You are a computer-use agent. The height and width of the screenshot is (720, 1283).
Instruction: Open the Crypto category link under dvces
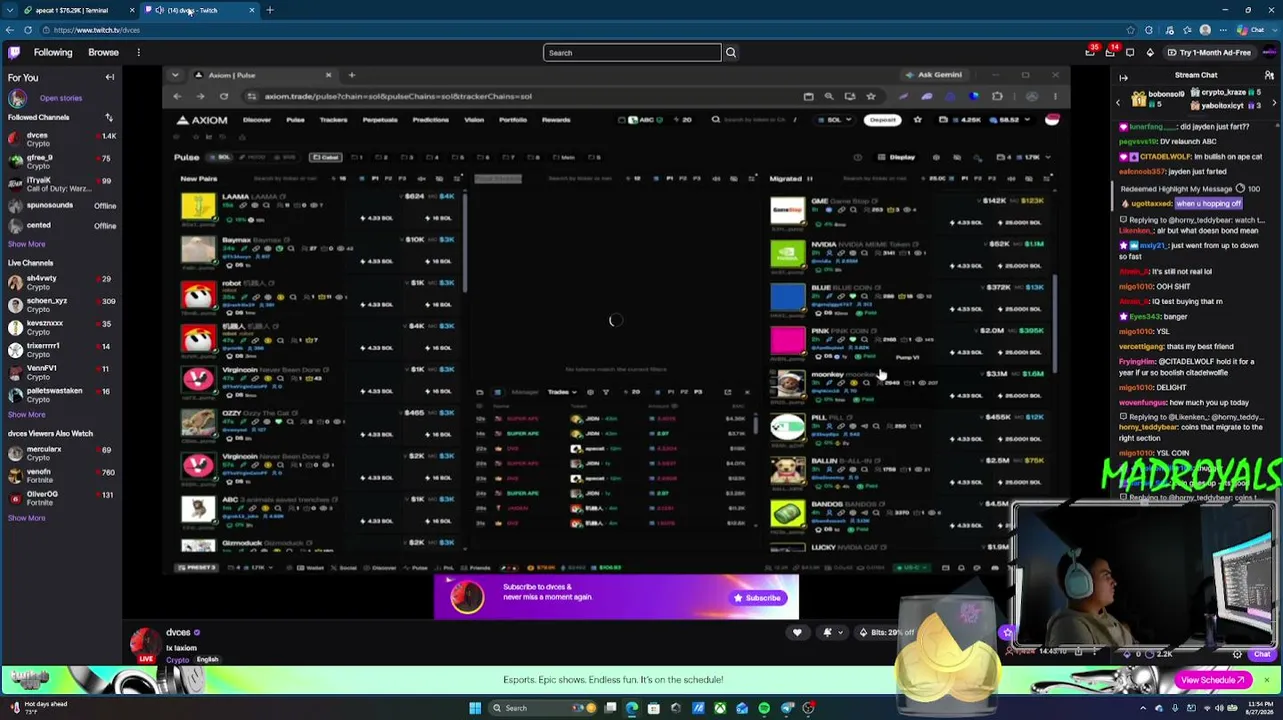pos(177,660)
